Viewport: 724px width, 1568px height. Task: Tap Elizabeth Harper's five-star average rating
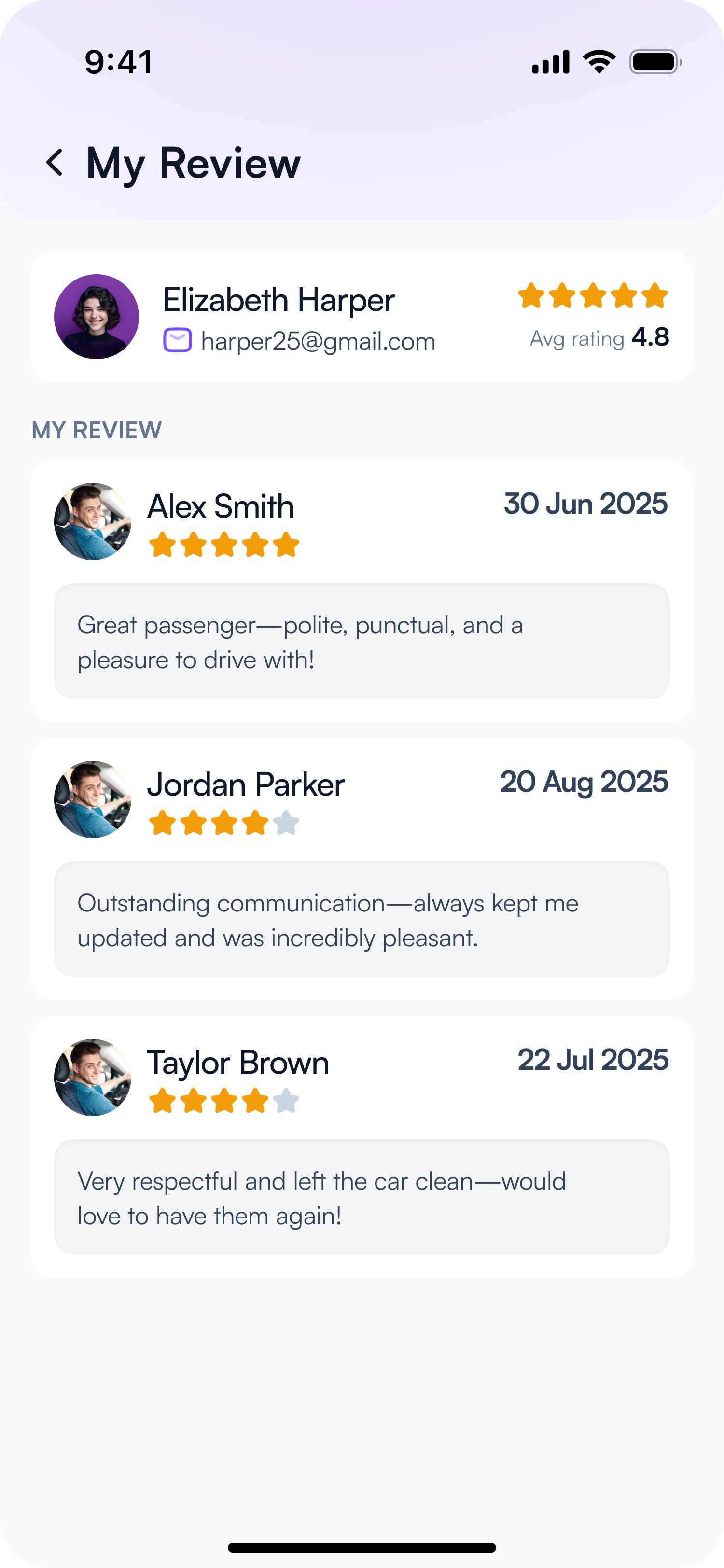(x=593, y=296)
